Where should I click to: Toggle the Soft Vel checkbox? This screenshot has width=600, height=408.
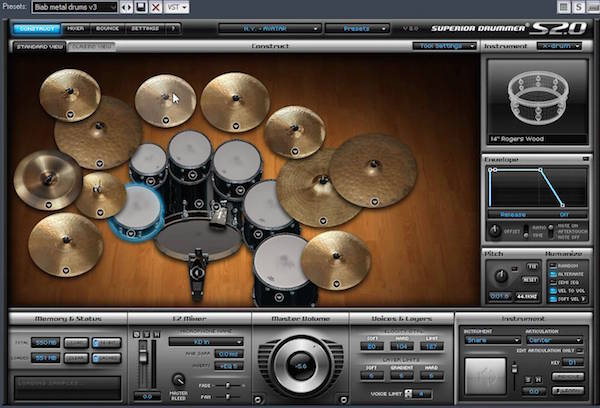[553, 299]
